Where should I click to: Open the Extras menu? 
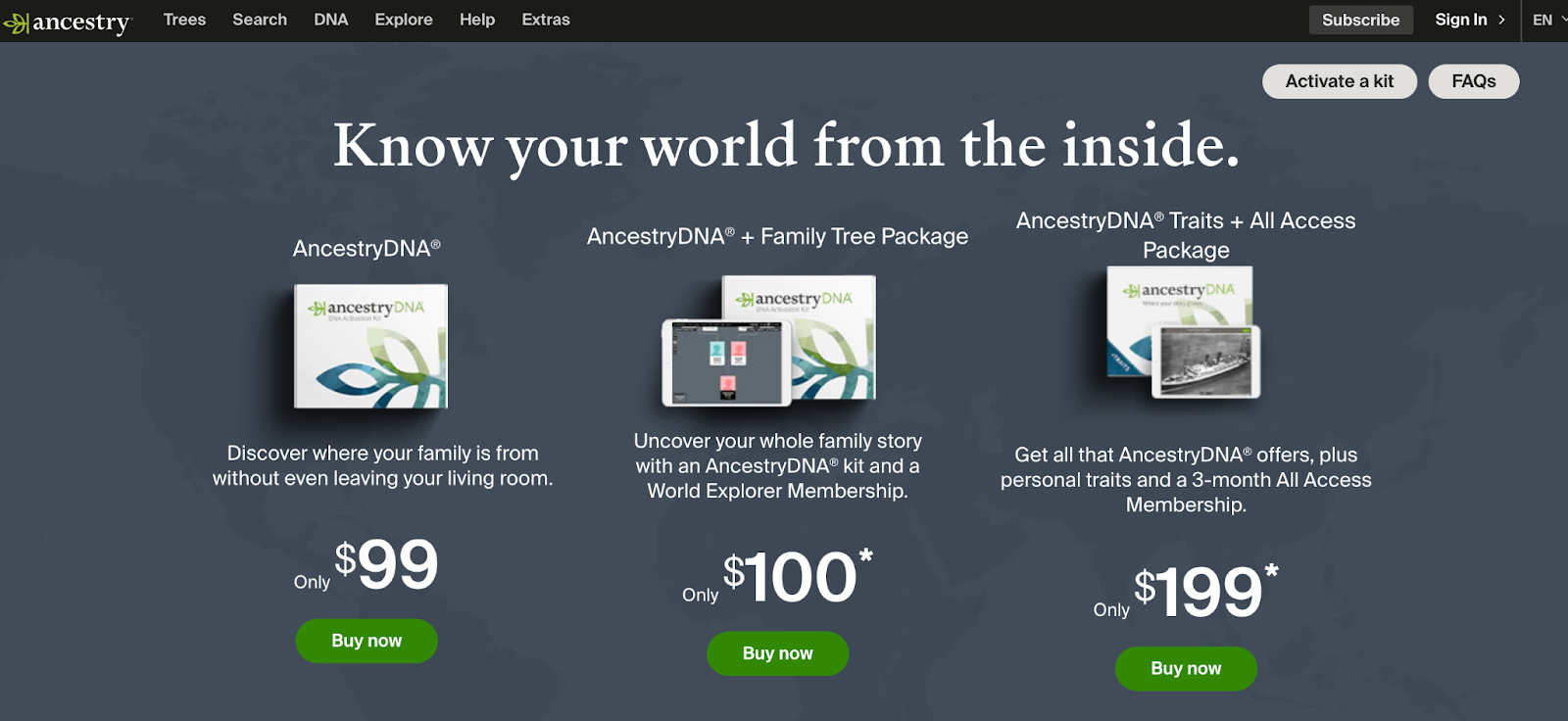546,20
